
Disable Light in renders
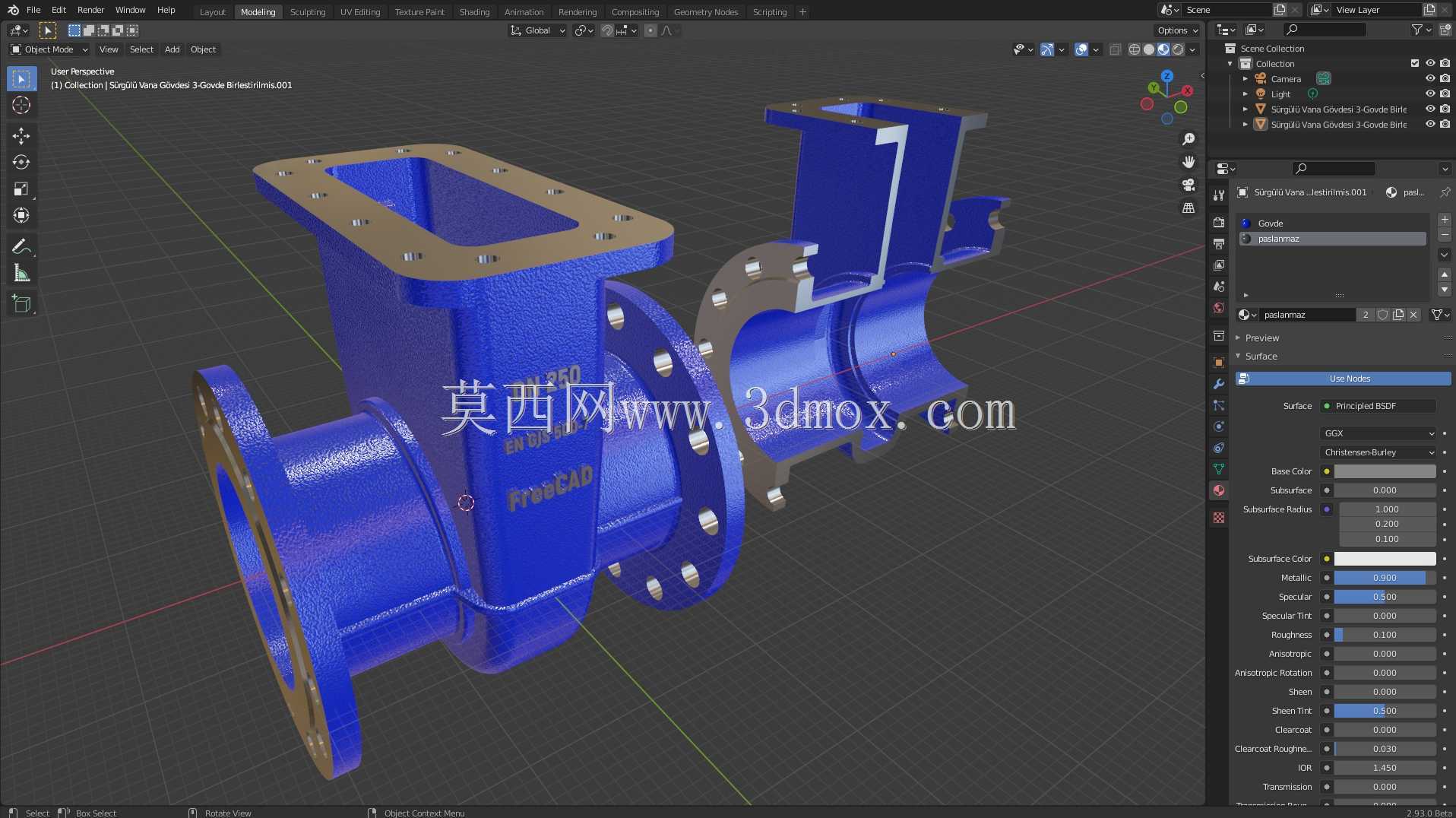coord(1445,94)
